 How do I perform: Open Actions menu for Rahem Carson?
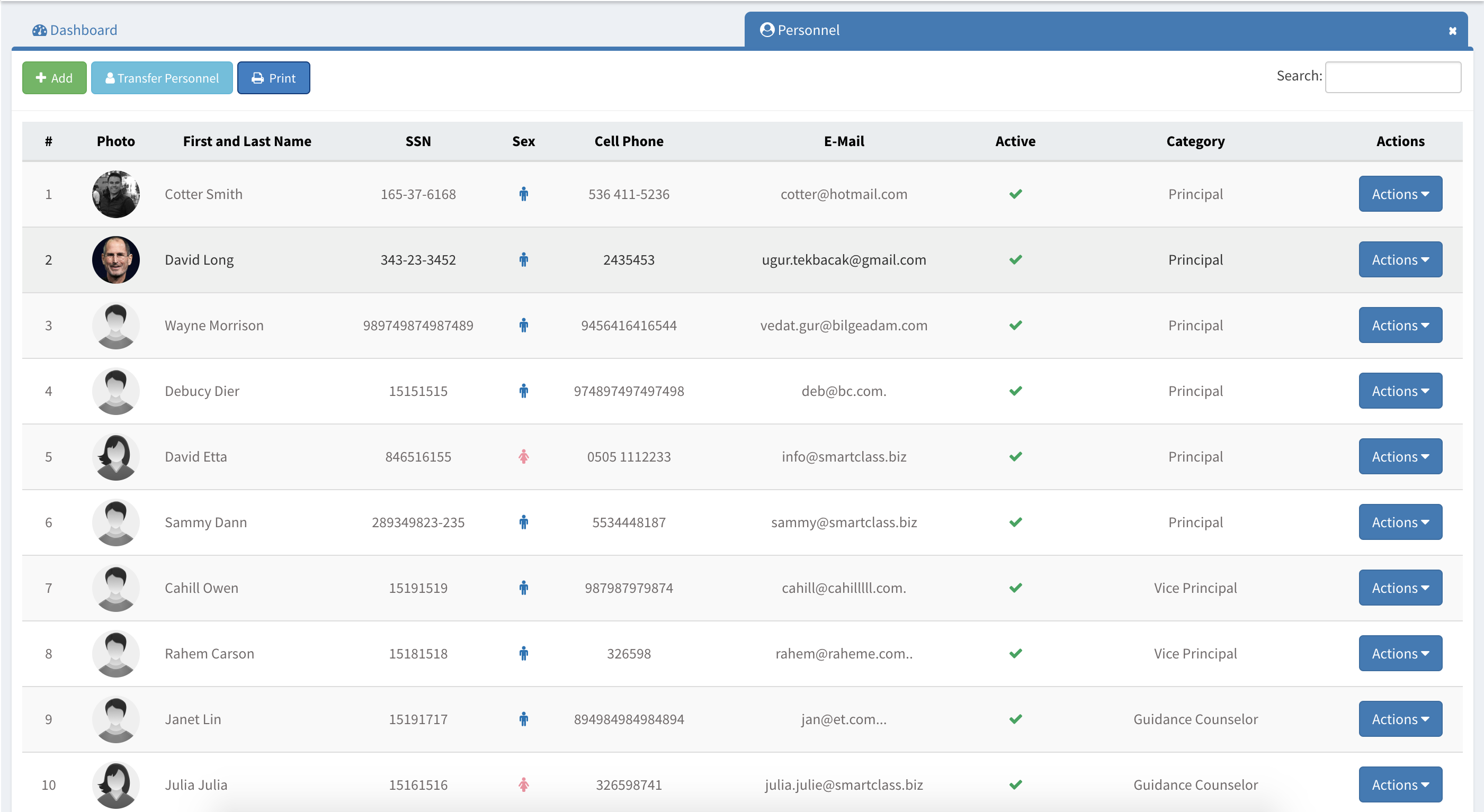coord(1400,654)
